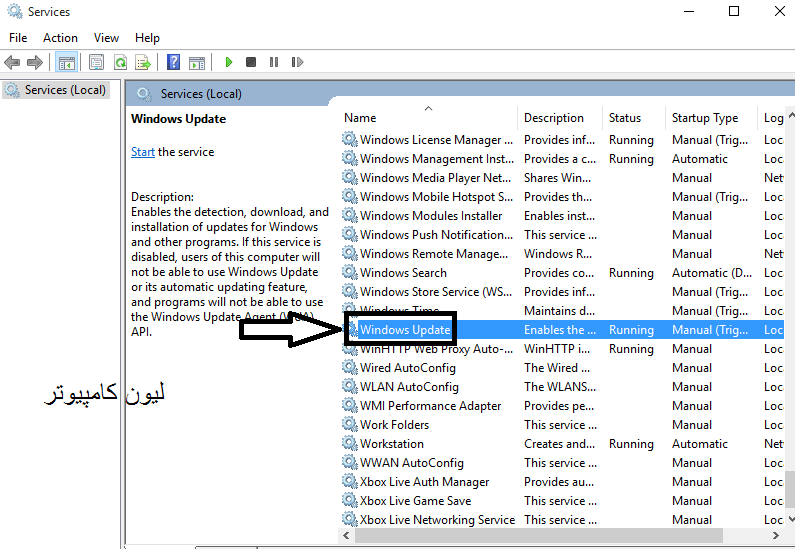Click the Forward arrow in the toolbar
The height and width of the screenshot is (549, 795).
click(35, 62)
